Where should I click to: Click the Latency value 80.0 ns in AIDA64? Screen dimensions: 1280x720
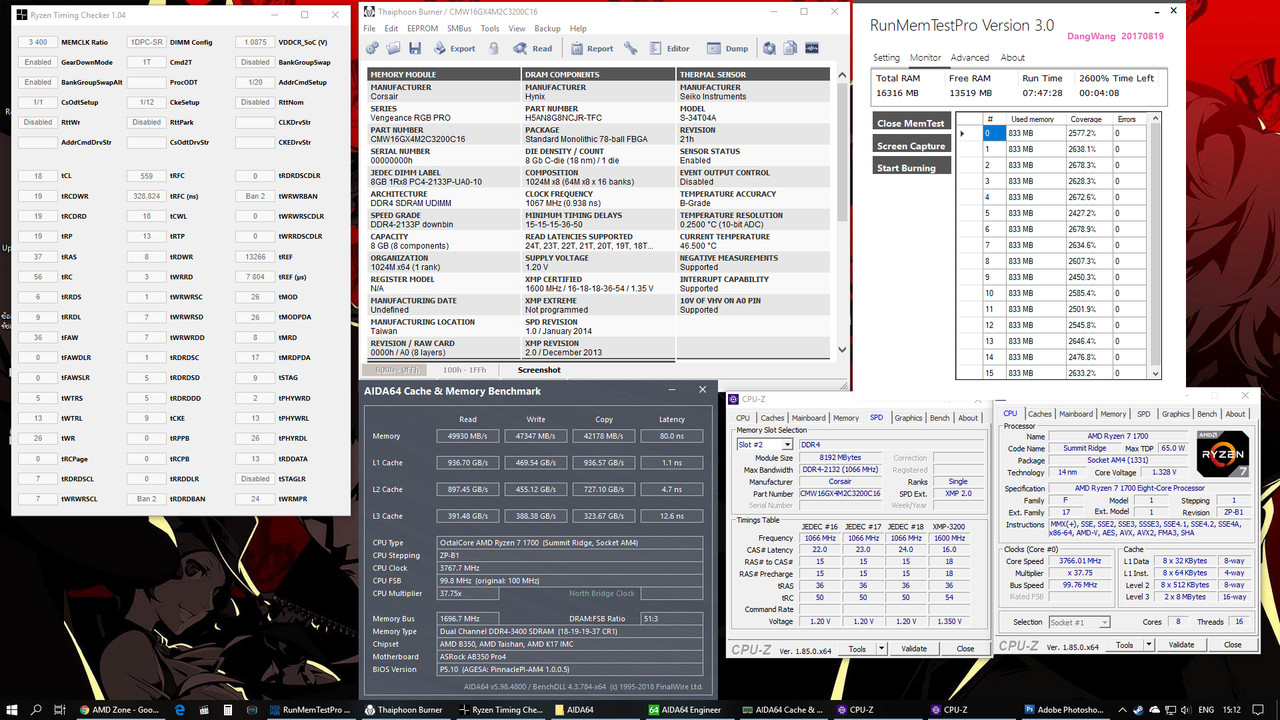[672, 436]
